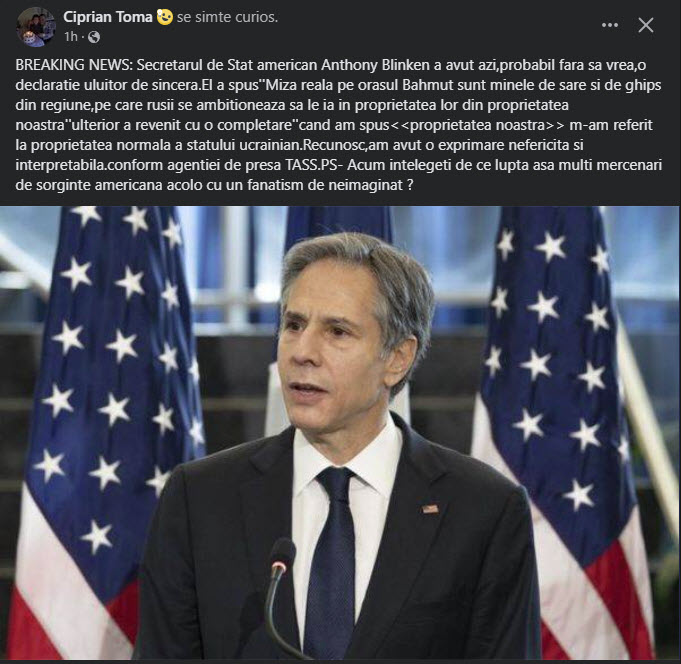The height and width of the screenshot is (664, 681).
Task: Click the "se simte curios" feeling text
Action: point(227,17)
